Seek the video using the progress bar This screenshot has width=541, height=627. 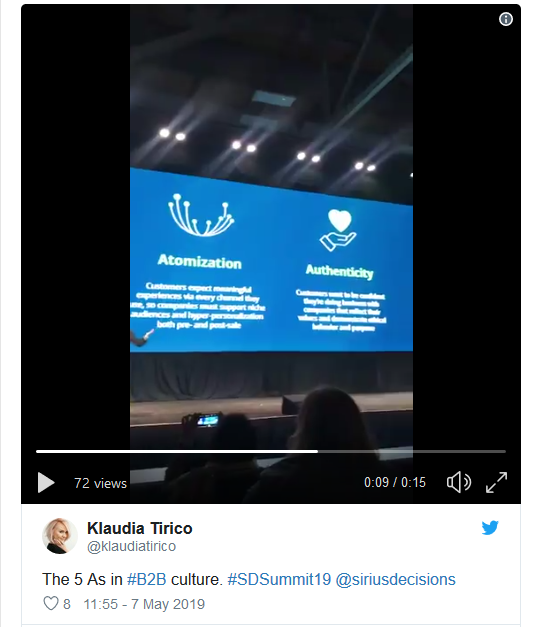(x=271, y=451)
